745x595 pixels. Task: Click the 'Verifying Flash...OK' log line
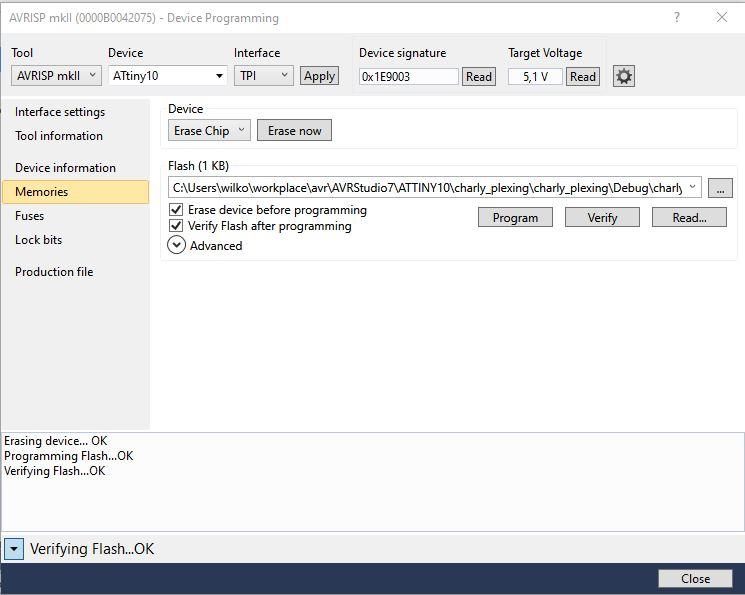pyautogui.click(x=55, y=471)
